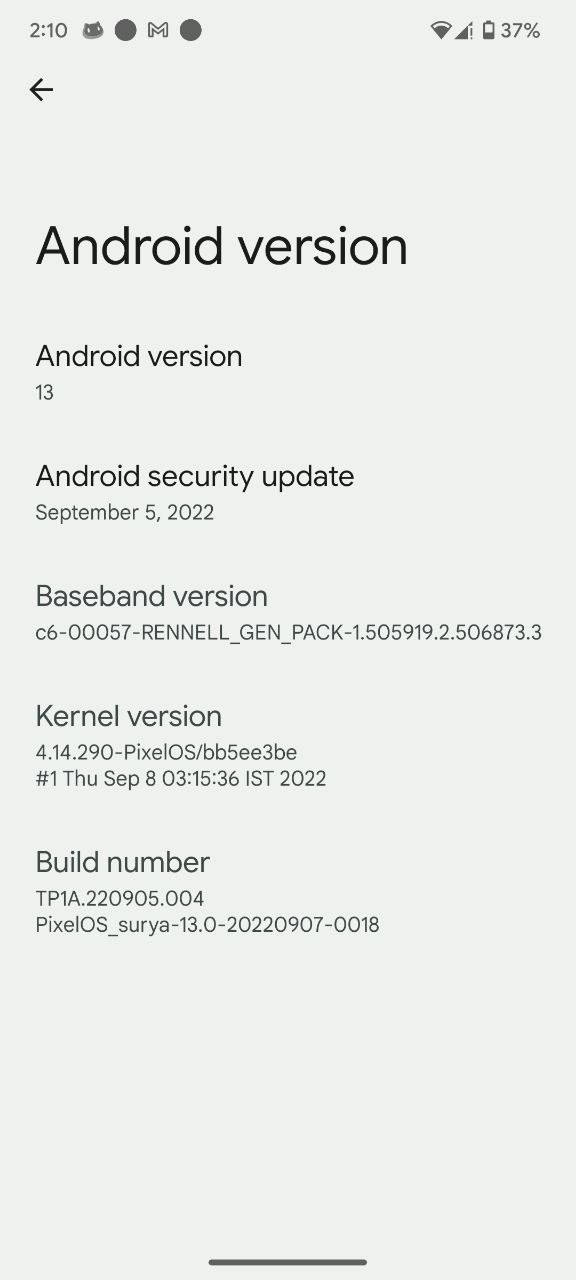This screenshot has height=1280, width=576.
Task: Tap the round icon left of Gmail
Action: 125,31
